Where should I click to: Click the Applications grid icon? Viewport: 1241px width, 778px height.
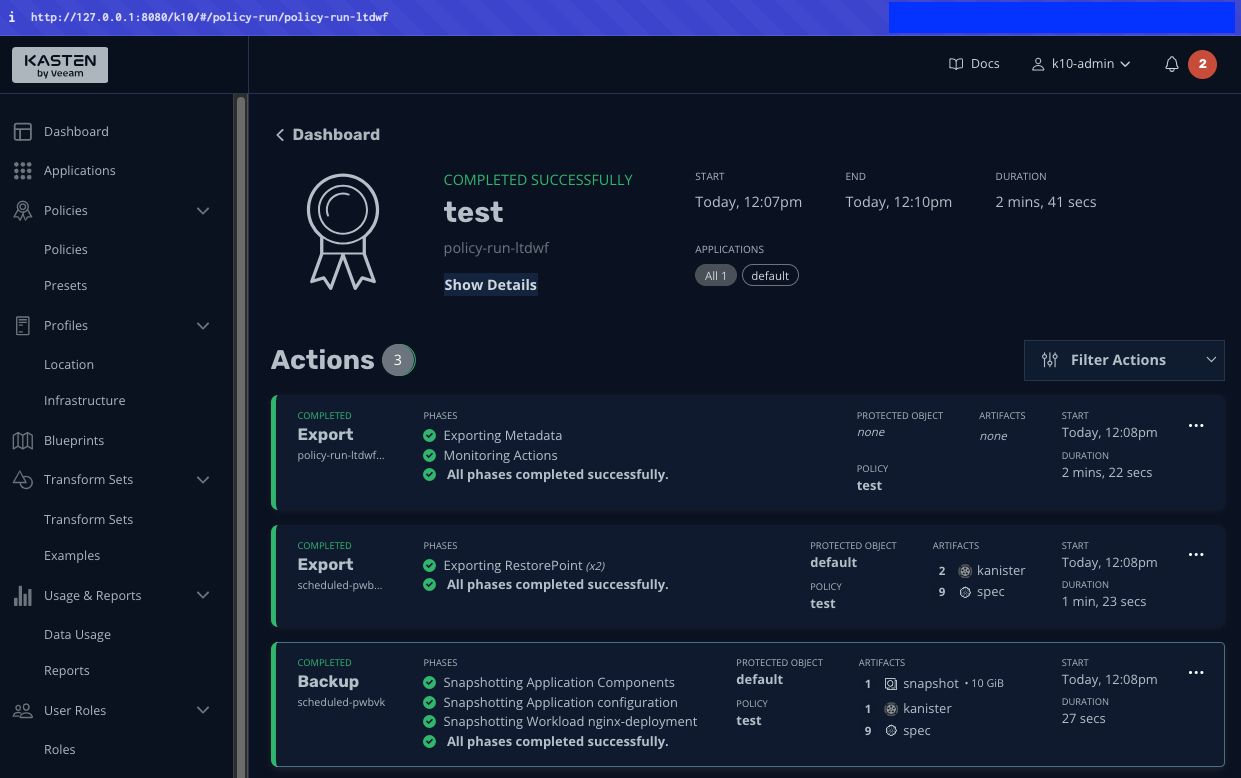coord(23,171)
